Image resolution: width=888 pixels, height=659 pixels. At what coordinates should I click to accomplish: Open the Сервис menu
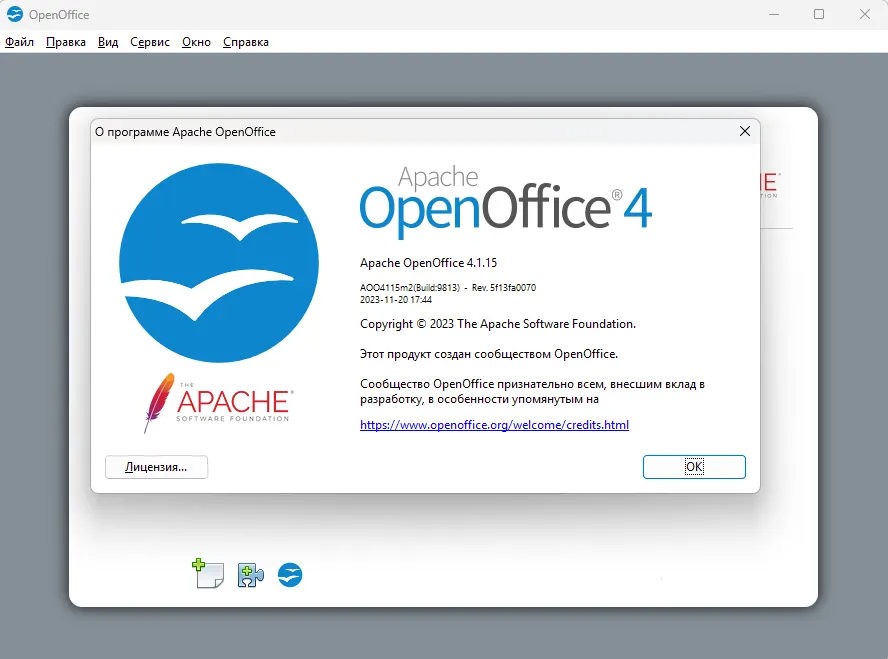click(x=149, y=42)
